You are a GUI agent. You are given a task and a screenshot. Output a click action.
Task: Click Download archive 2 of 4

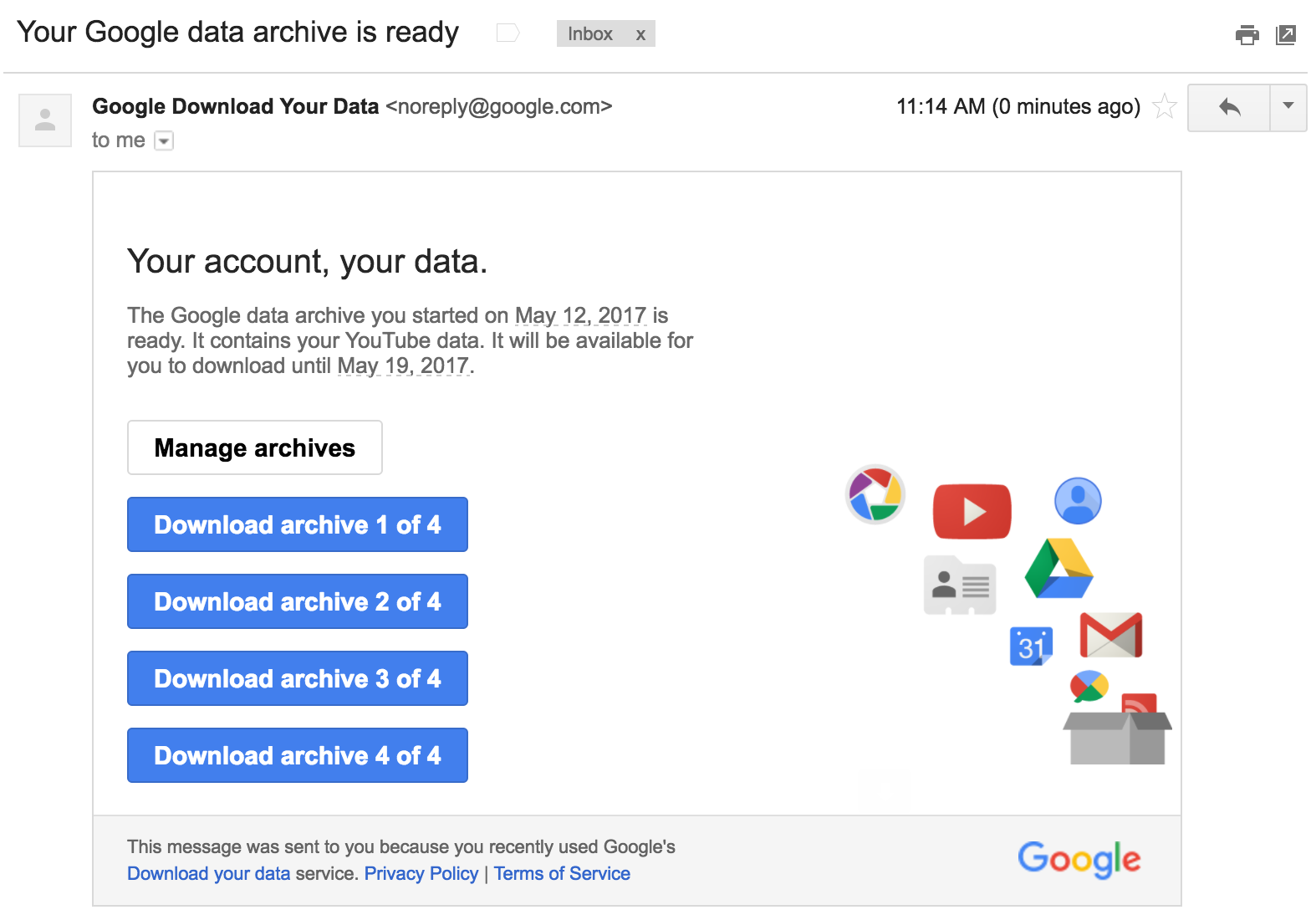pyautogui.click(x=298, y=601)
